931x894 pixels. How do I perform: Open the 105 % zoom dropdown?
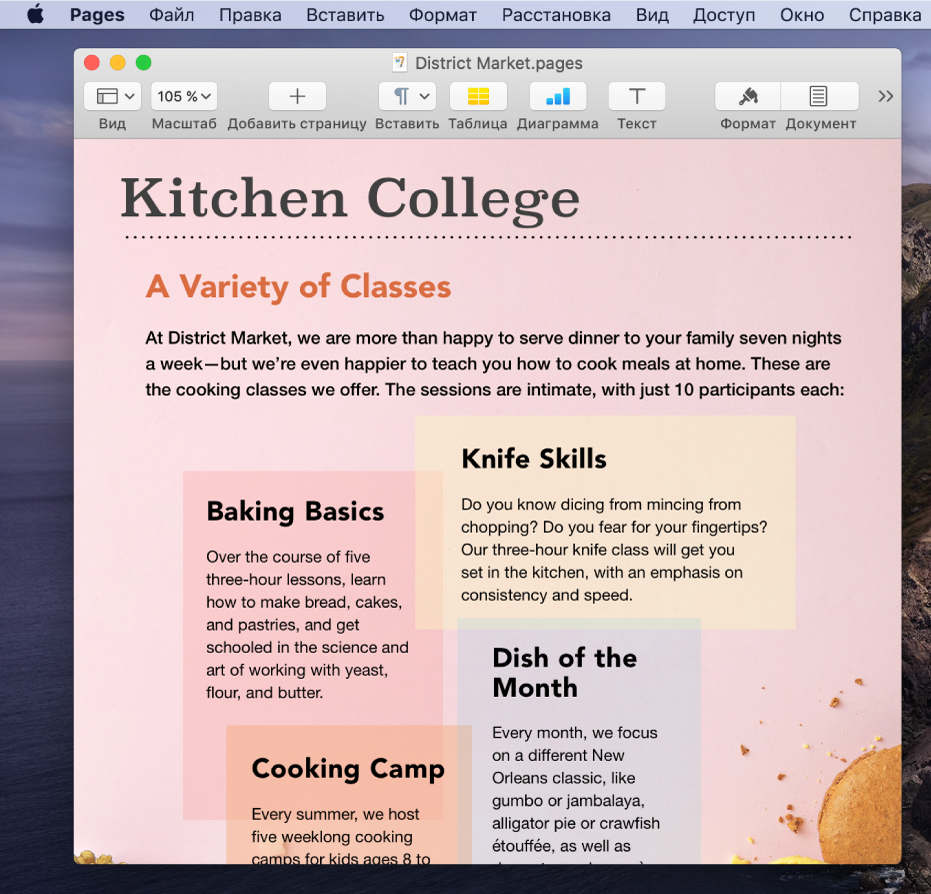point(184,96)
